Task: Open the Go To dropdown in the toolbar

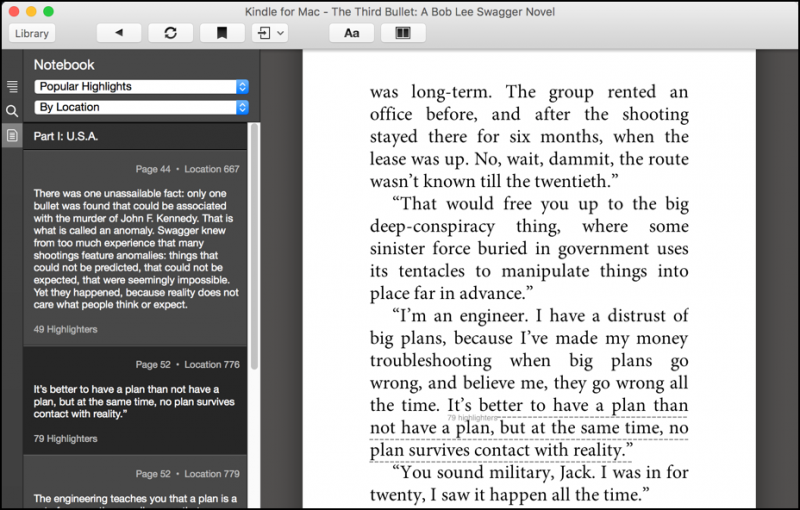Action: (x=270, y=33)
